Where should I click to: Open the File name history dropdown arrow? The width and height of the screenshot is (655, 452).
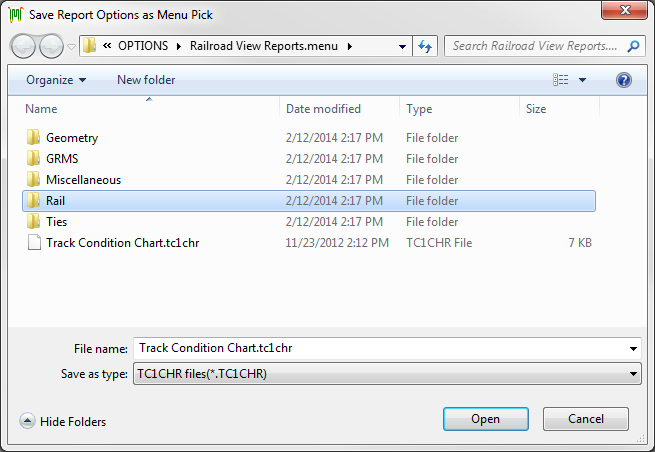633,348
